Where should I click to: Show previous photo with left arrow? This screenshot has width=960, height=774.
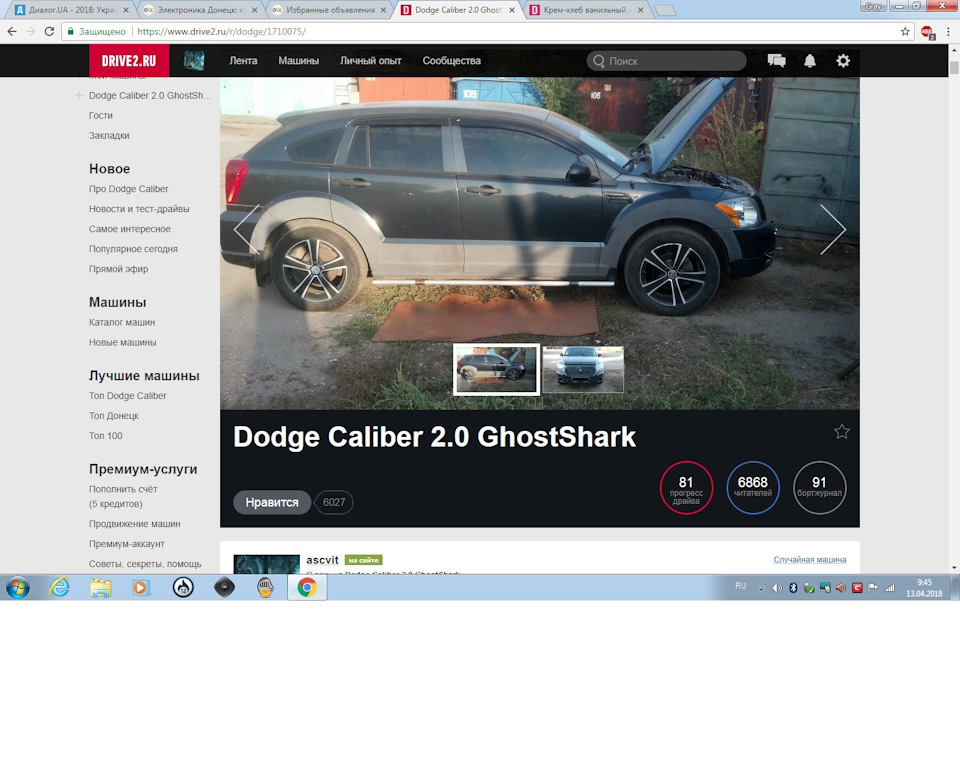[246, 230]
